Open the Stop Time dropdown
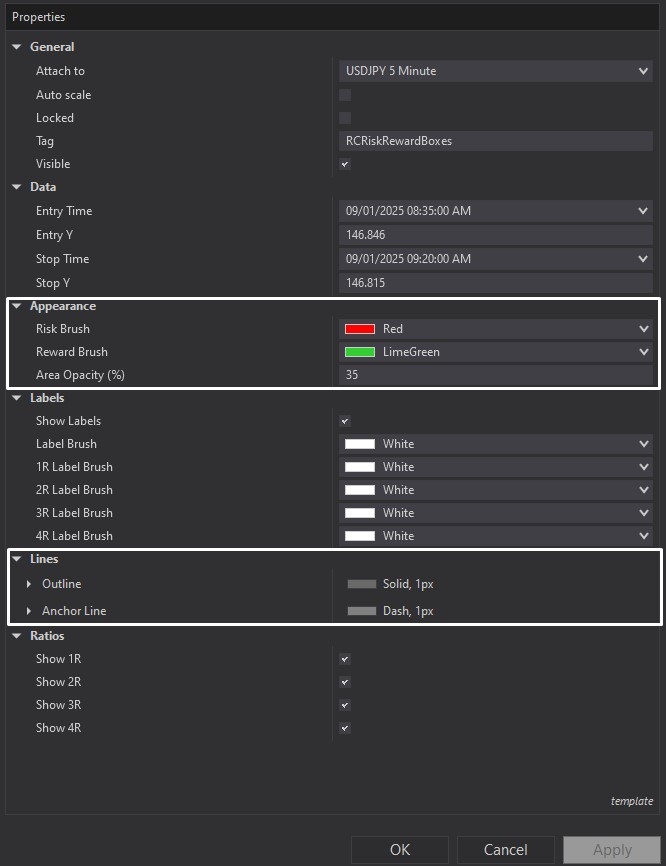 pyautogui.click(x=645, y=258)
